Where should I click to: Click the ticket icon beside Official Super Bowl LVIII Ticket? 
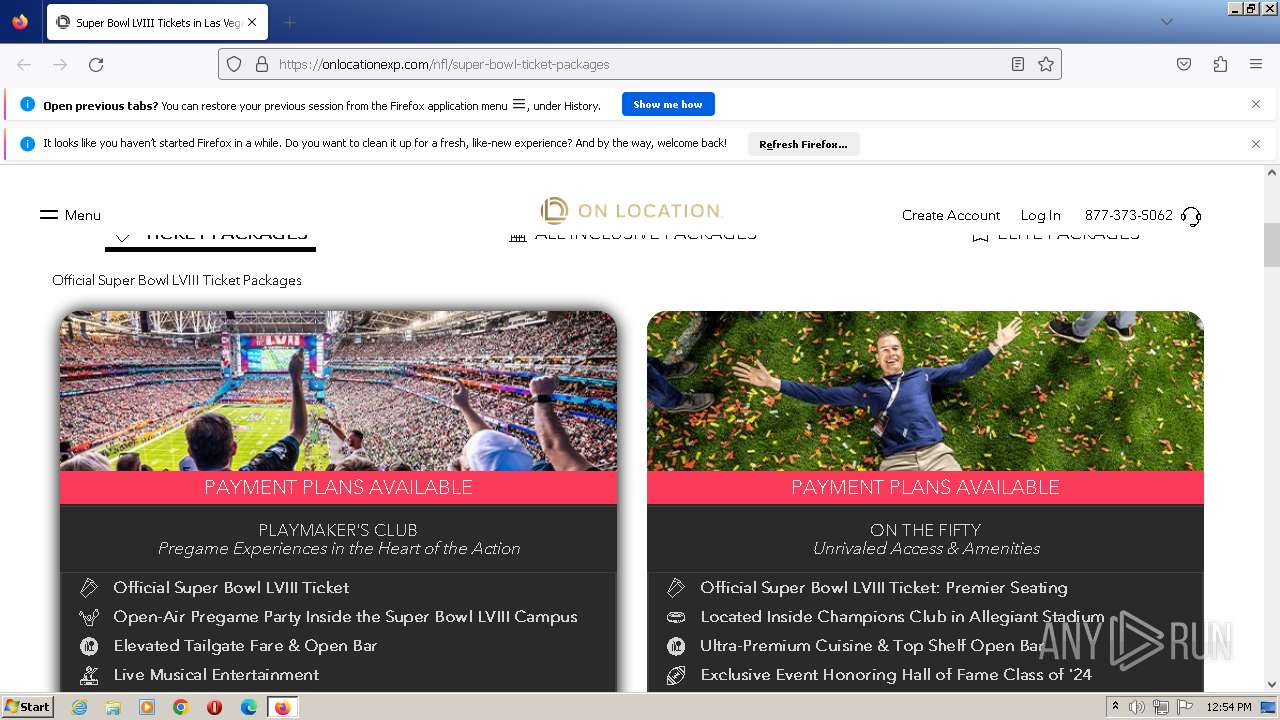89,588
